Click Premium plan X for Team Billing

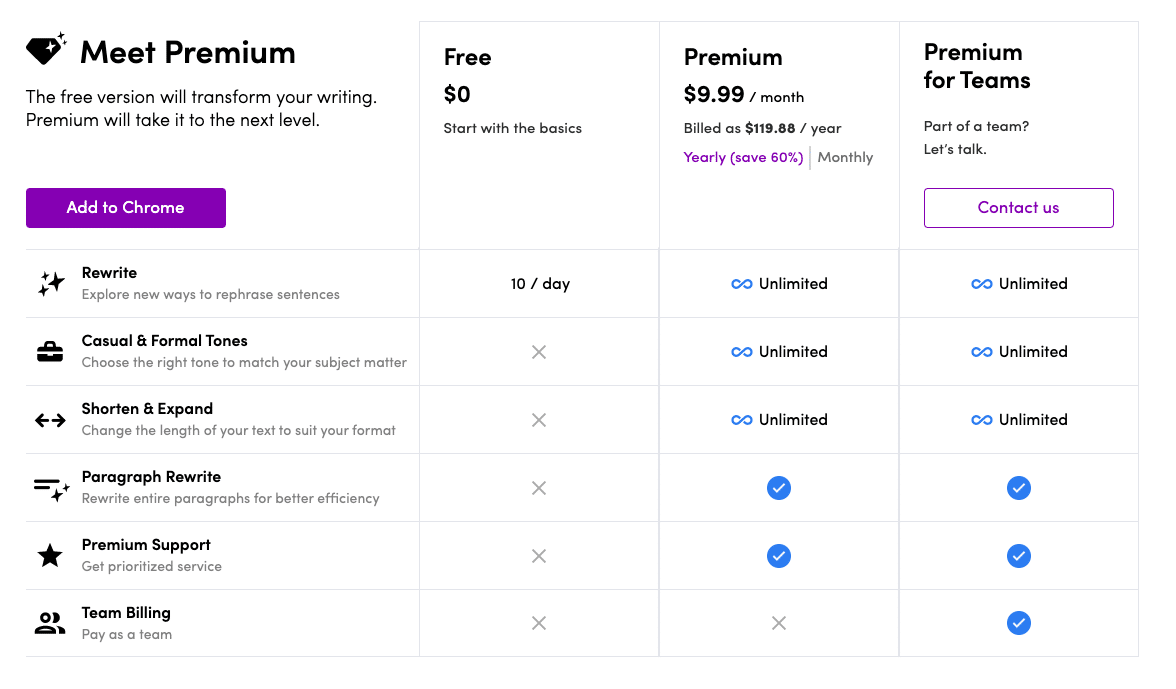coord(778,623)
